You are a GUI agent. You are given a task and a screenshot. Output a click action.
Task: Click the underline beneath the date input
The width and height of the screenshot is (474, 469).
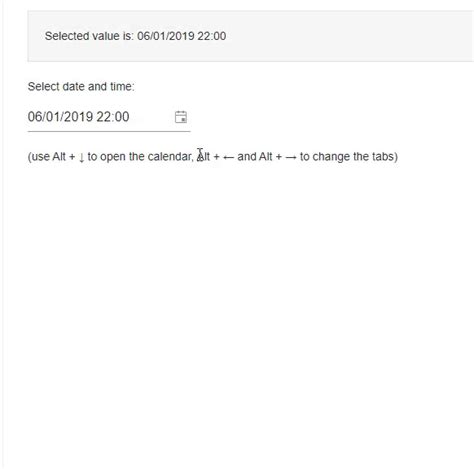pyautogui.click(x=109, y=131)
